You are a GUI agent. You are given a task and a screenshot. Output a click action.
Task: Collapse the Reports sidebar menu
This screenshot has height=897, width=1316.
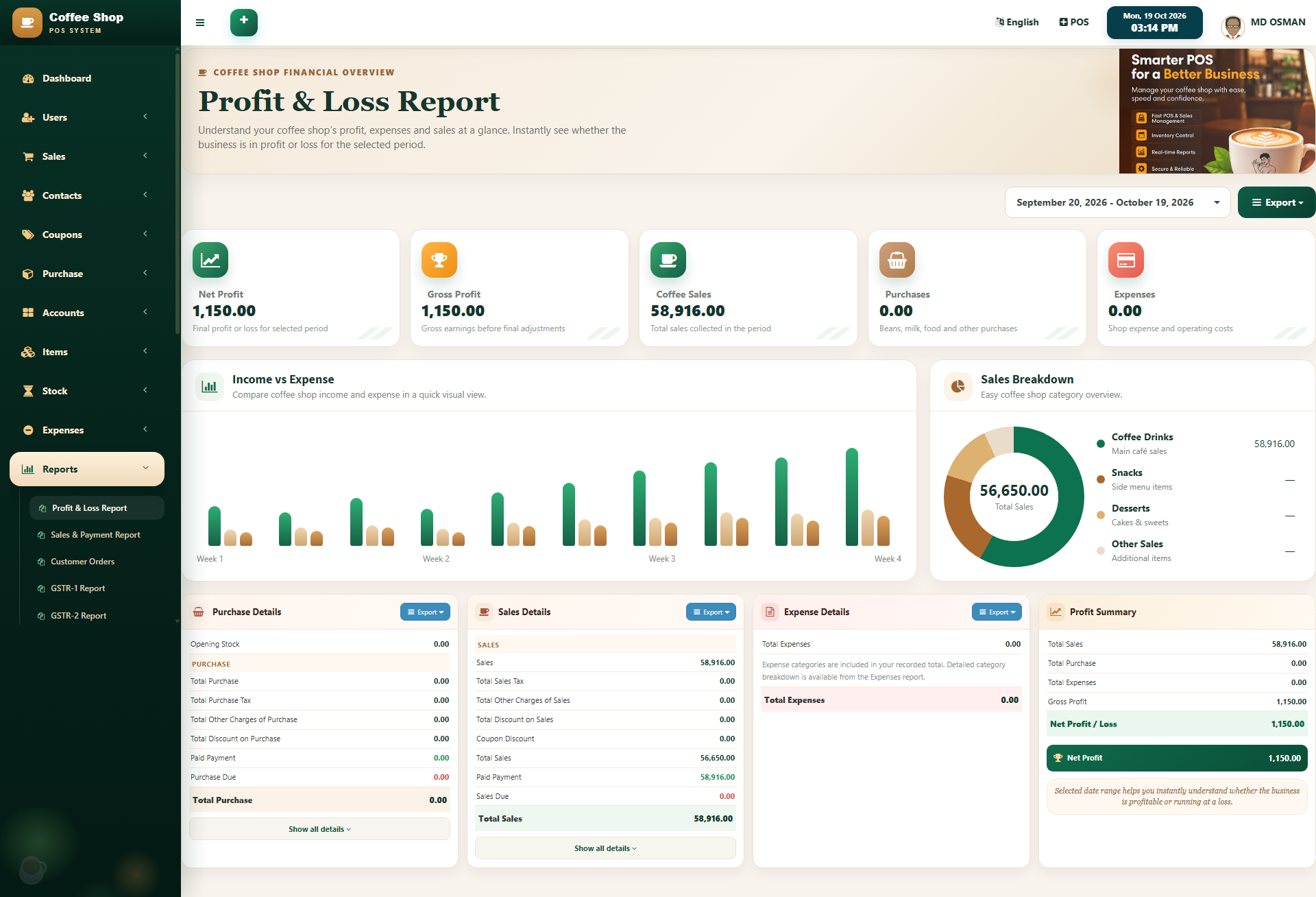coord(87,469)
